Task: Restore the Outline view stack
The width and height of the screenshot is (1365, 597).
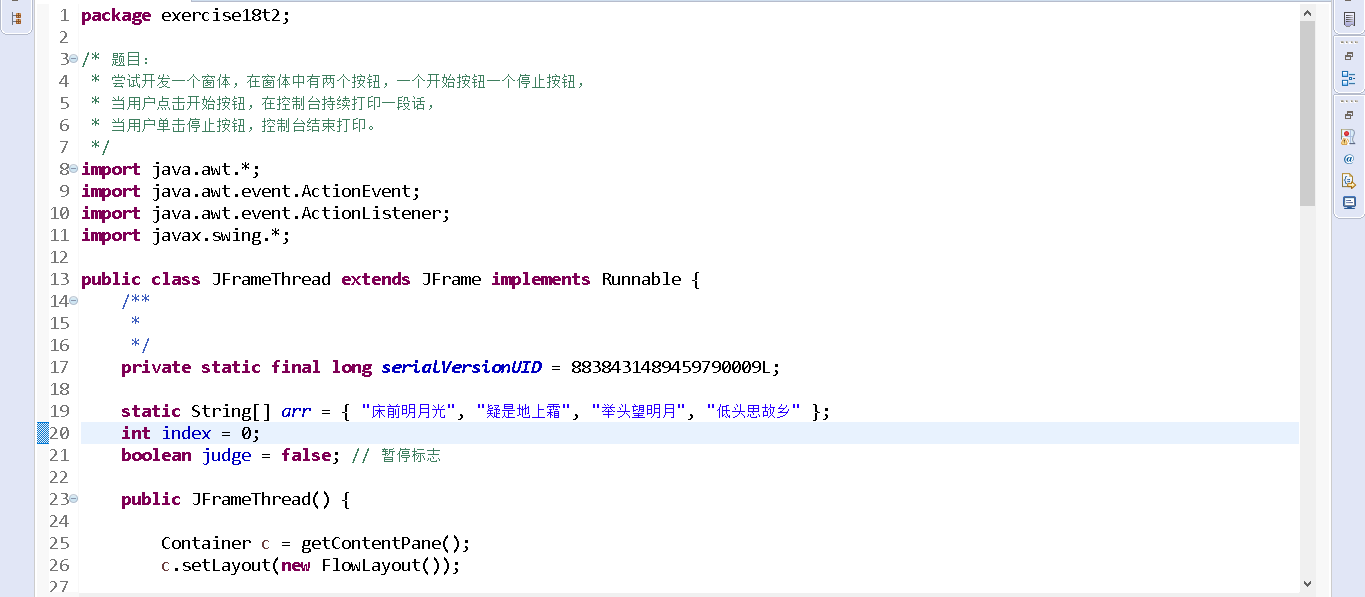Action: pos(1349,57)
